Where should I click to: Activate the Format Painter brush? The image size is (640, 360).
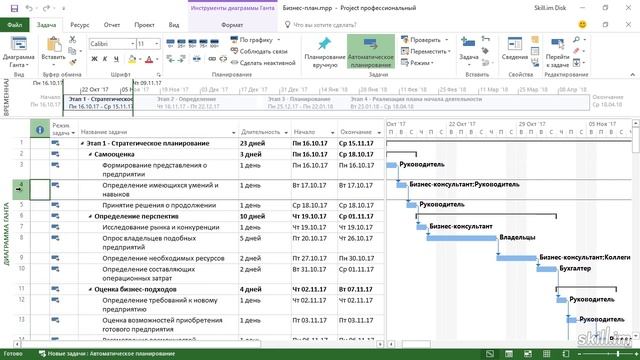pyautogui.click(x=73, y=62)
